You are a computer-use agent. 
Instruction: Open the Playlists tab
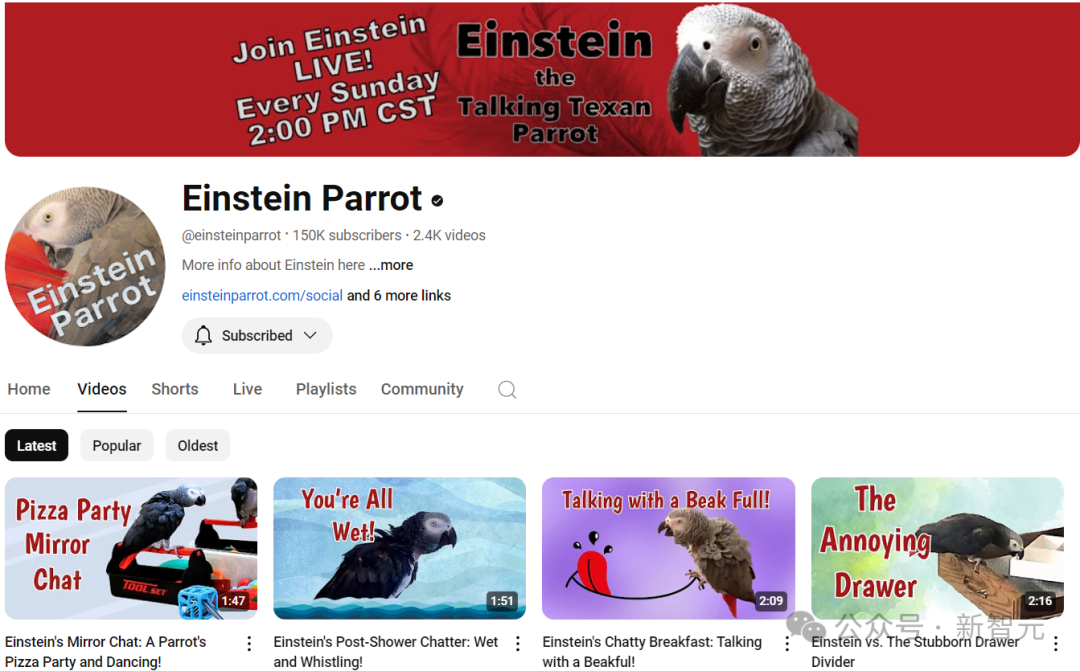(326, 389)
